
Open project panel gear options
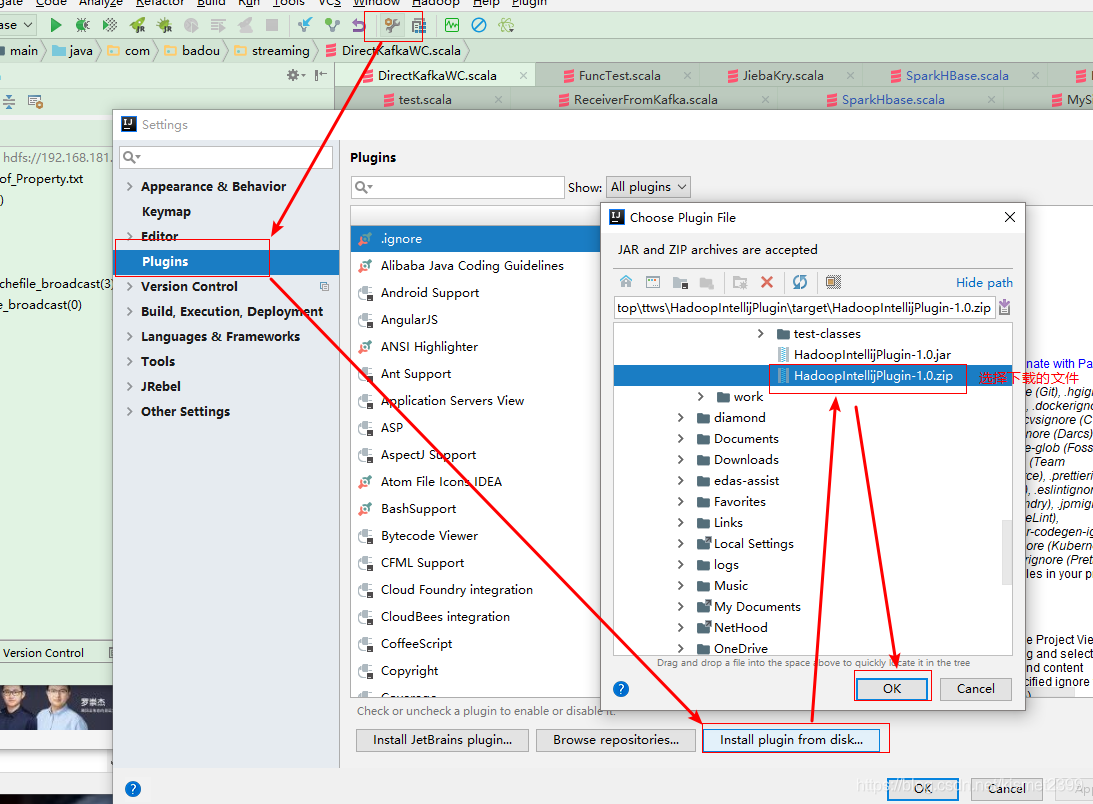[x=295, y=75]
